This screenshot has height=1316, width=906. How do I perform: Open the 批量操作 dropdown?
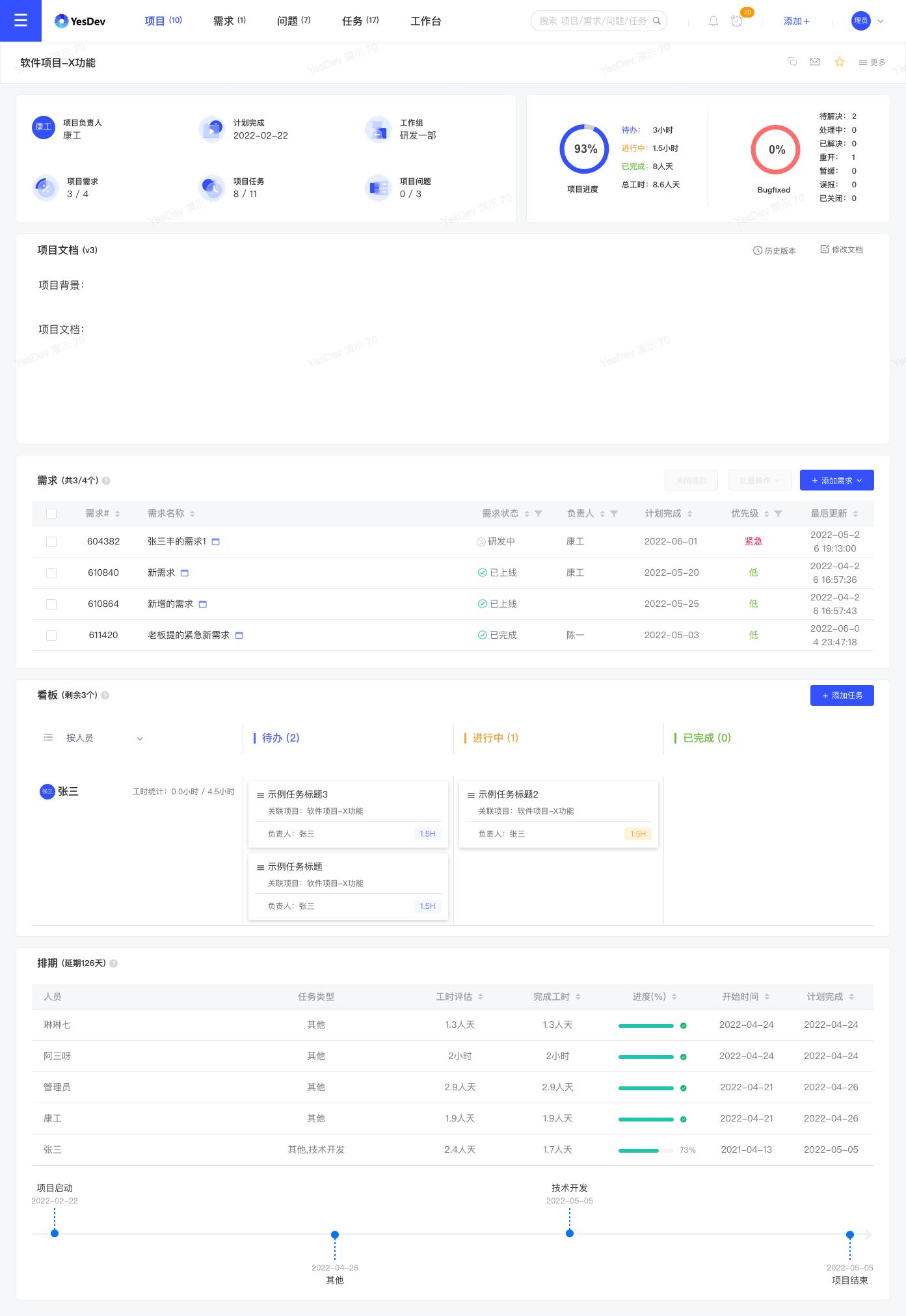(760, 480)
